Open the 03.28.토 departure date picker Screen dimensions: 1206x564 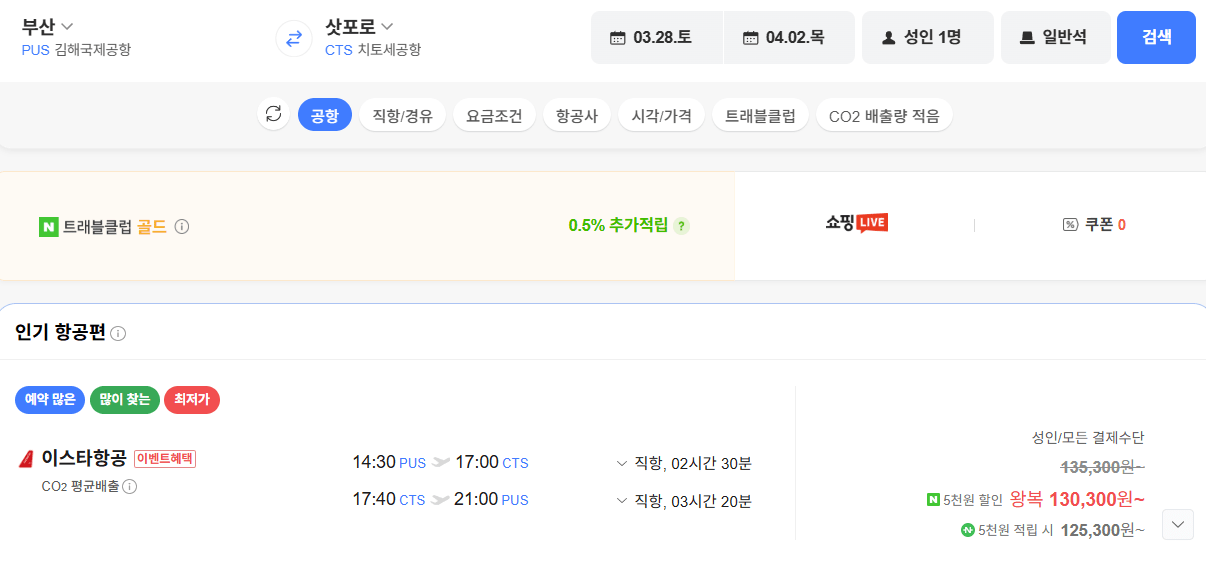656,37
